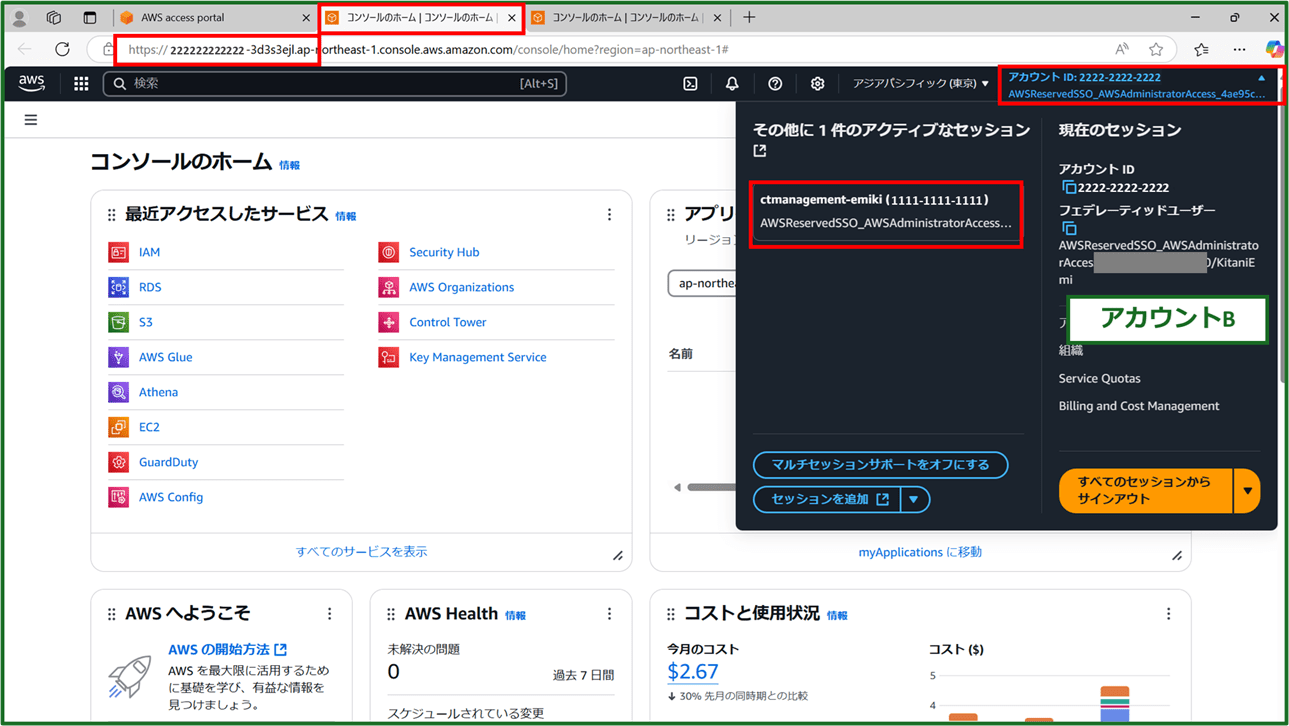Click the S3 service icon
The width and height of the screenshot is (1289, 726).
click(x=118, y=322)
